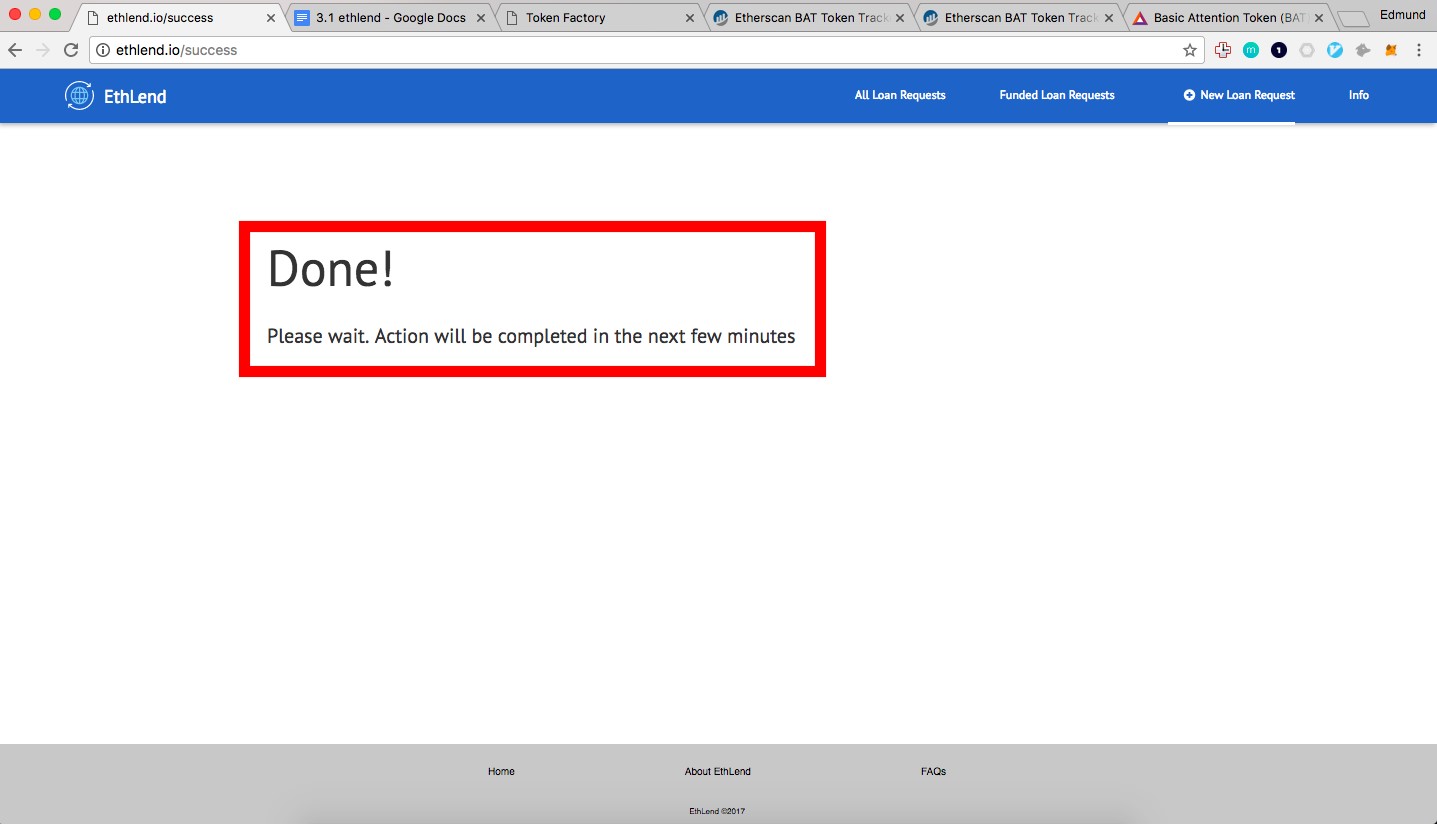Open the FAQs footer link
This screenshot has height=824, width=1437.
point(933,771)
